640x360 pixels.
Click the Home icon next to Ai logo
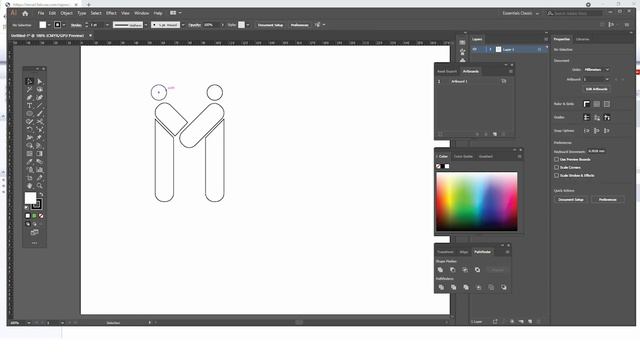click(x=25, y=13)
